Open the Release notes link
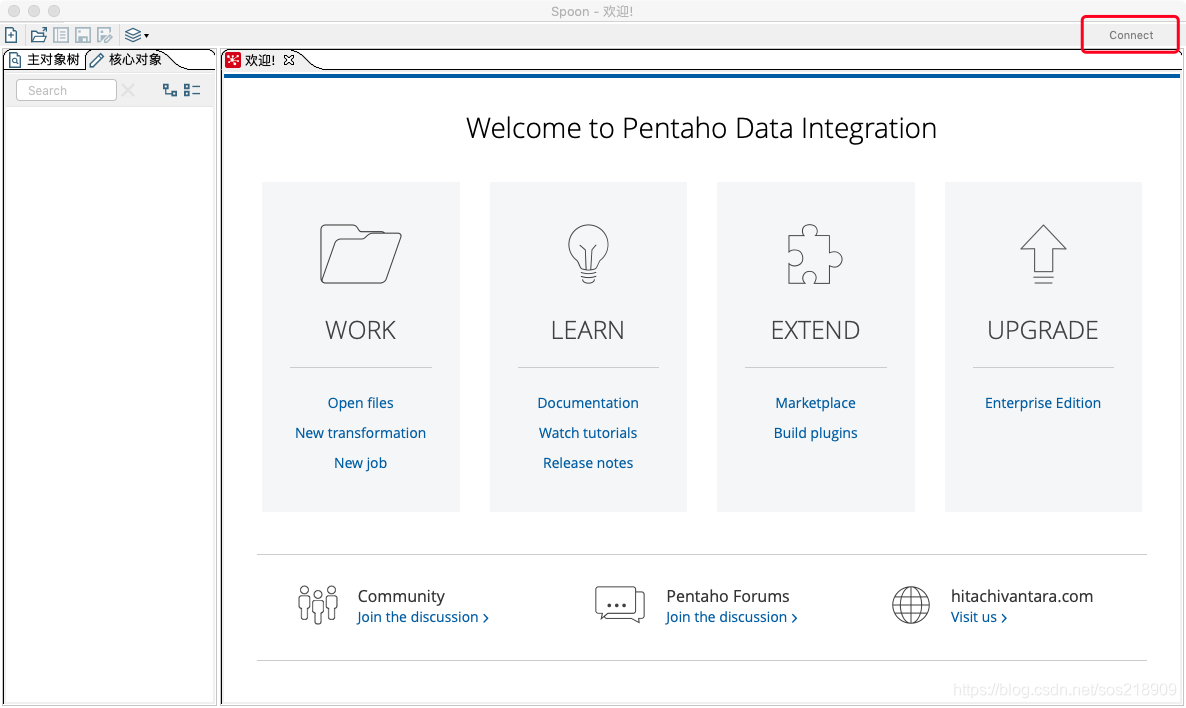 click(x=588, y=463)
